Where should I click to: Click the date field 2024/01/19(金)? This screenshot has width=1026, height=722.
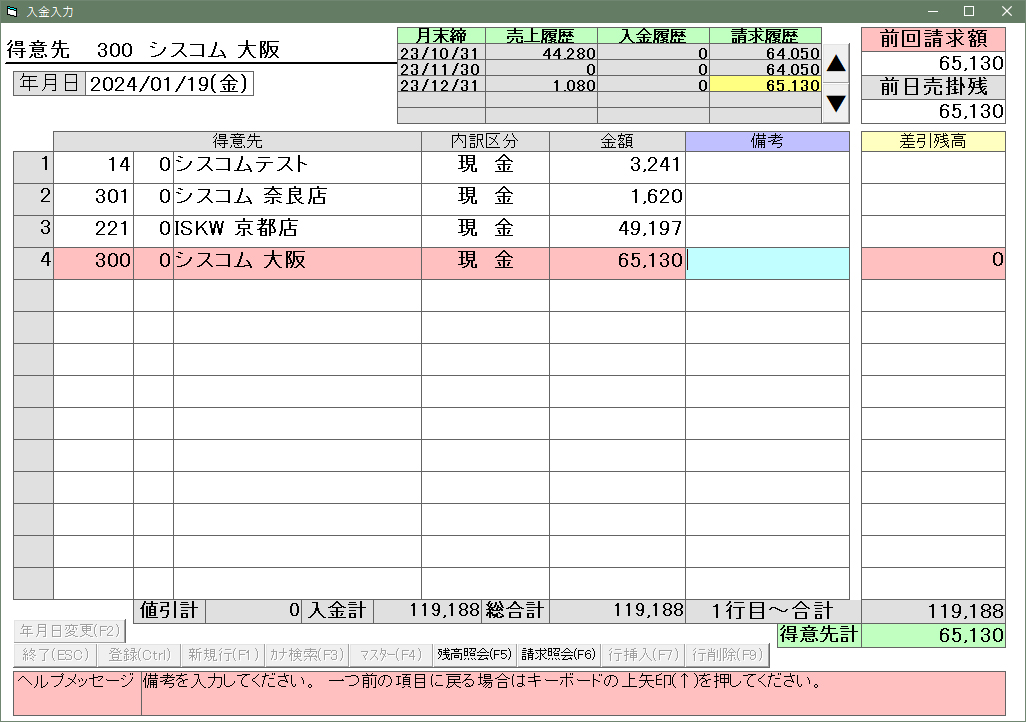pyautogui.click(x=169, y=84)
